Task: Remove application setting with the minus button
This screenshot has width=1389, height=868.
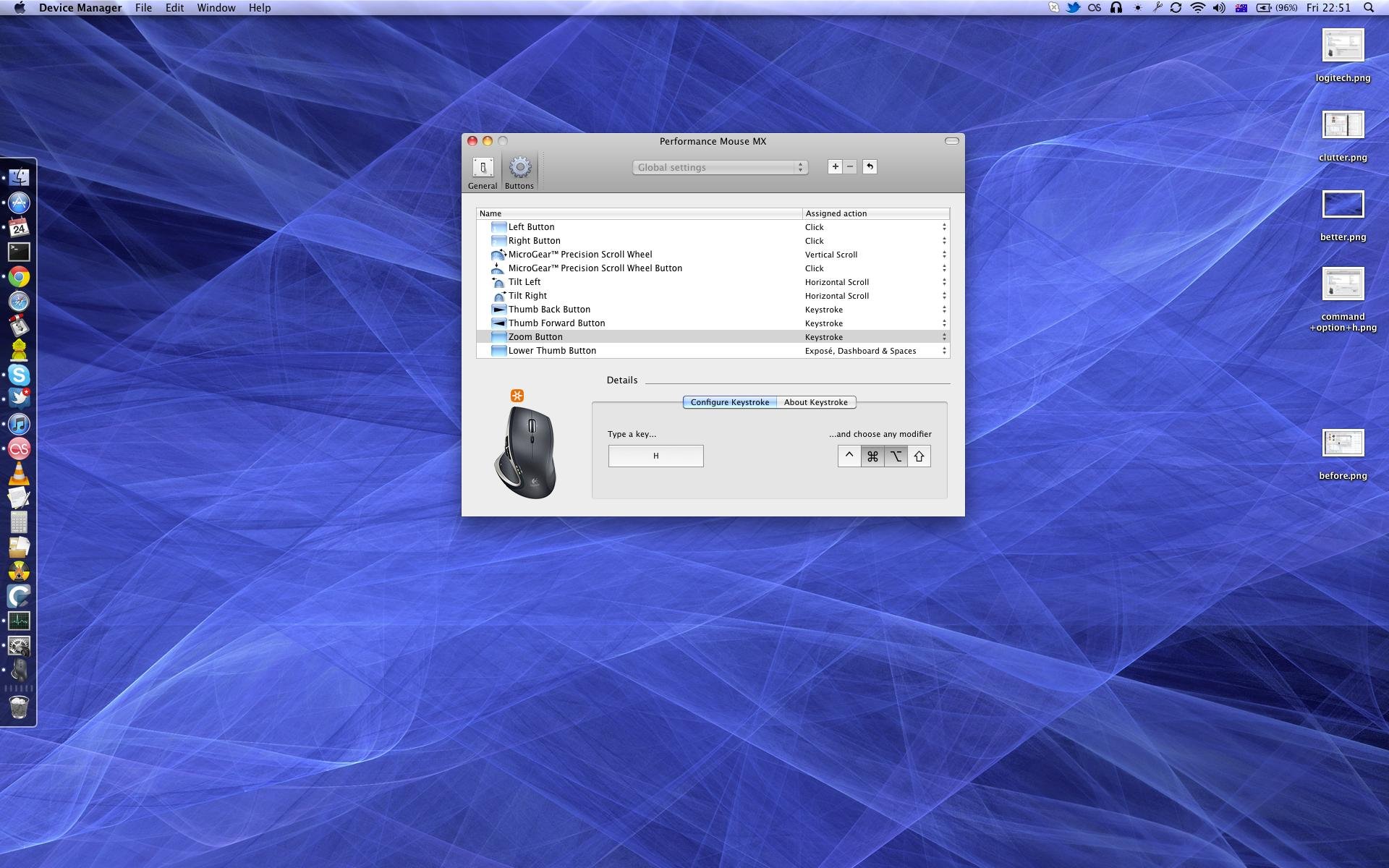Action: pyautogui.click(x=850, y=167)
